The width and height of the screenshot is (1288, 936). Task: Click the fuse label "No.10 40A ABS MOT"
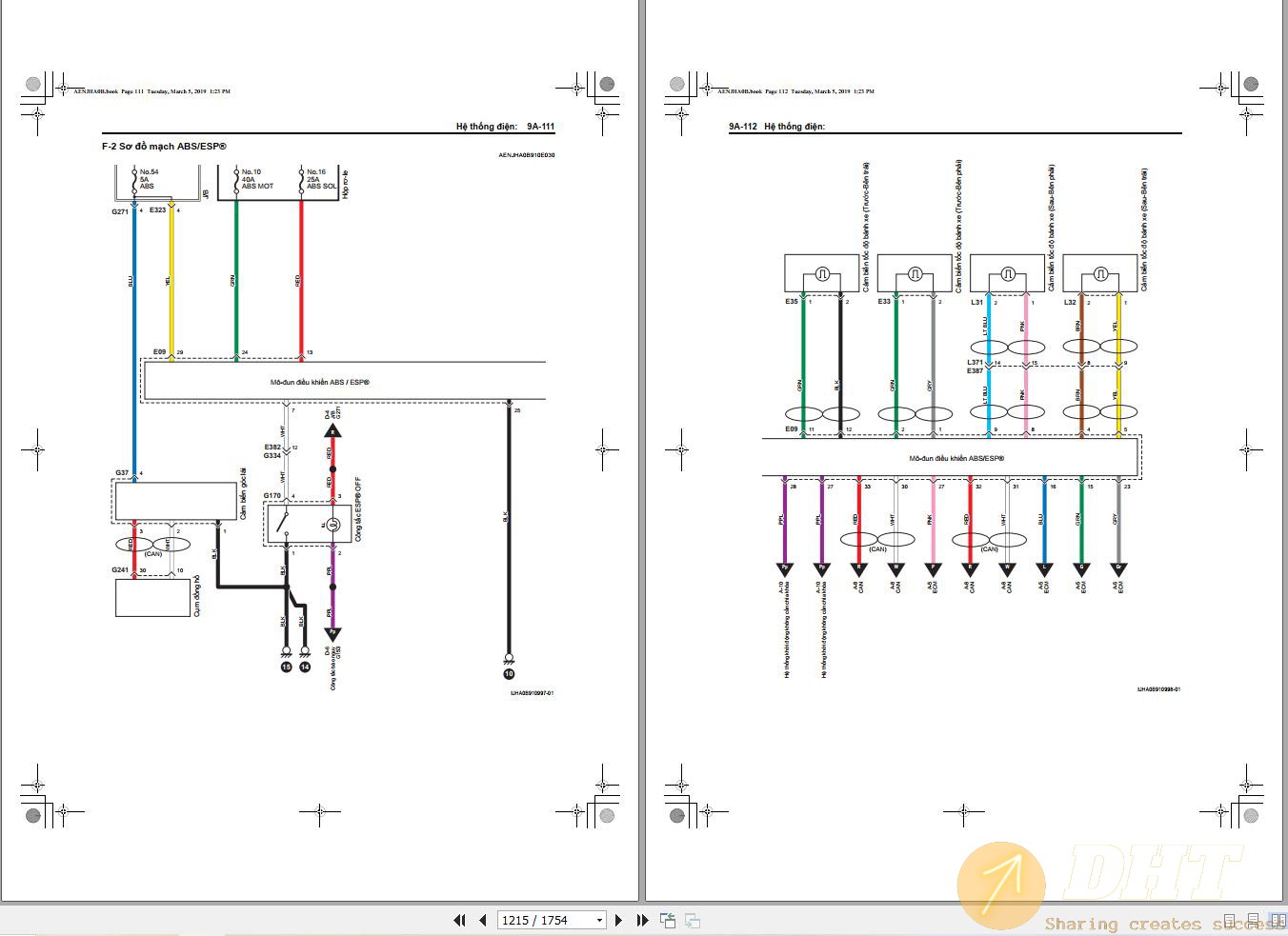[x=257, y=179]
